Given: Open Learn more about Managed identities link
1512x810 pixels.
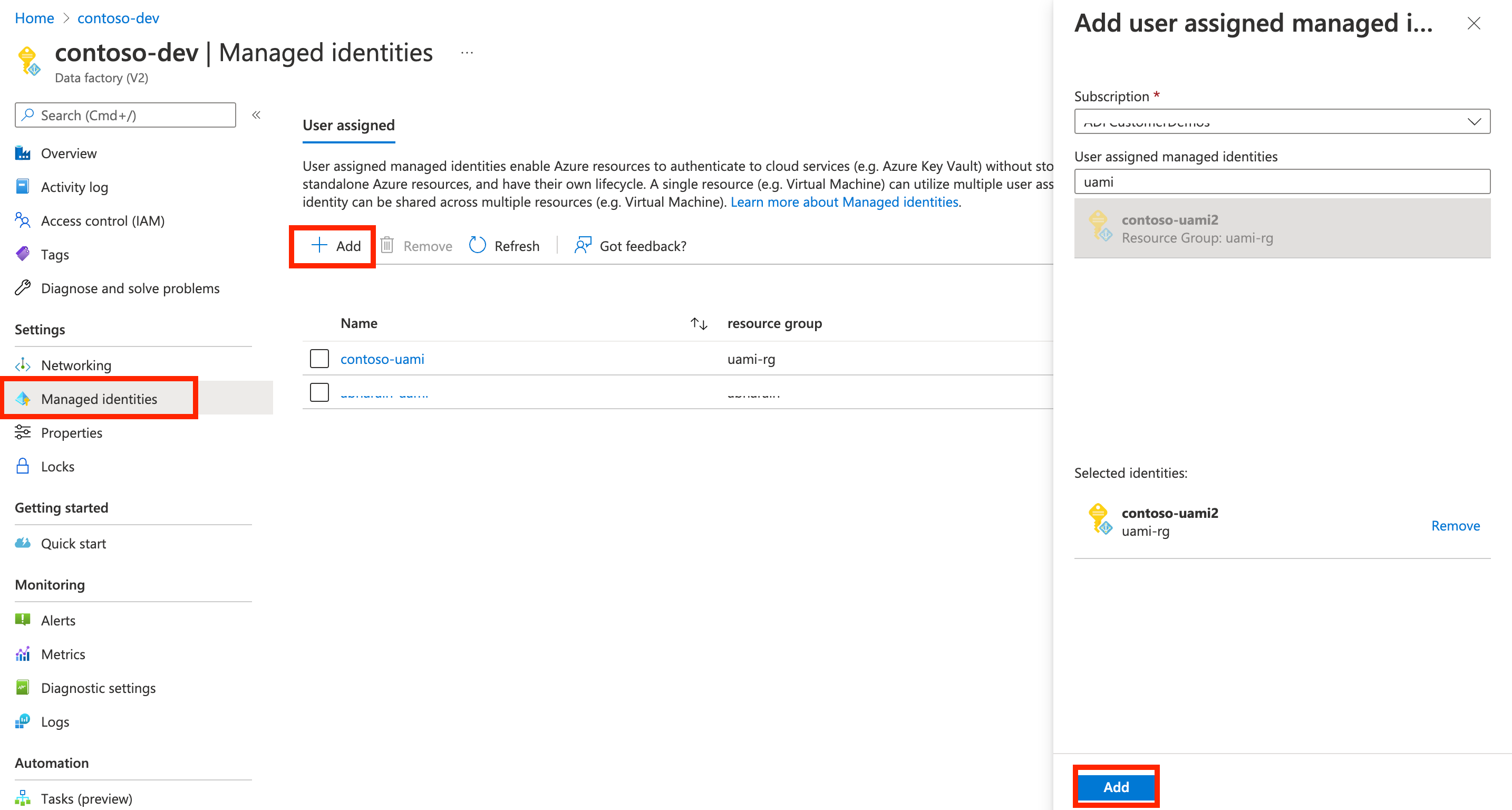Looking at the screenshot, I should pos(844,202).
